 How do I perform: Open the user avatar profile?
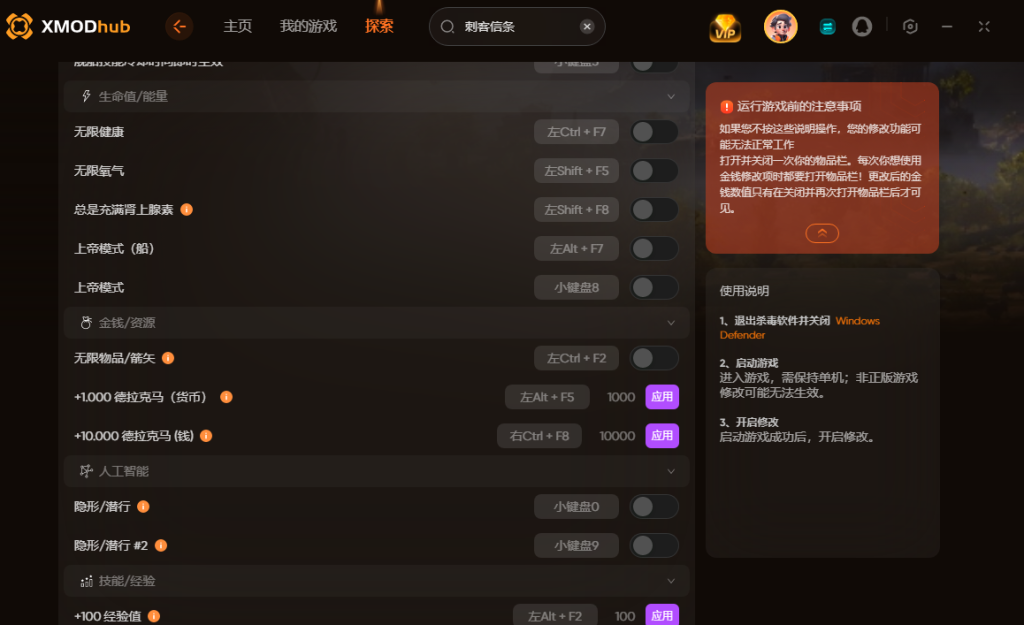pyautogui.click(x=780, y=27)
